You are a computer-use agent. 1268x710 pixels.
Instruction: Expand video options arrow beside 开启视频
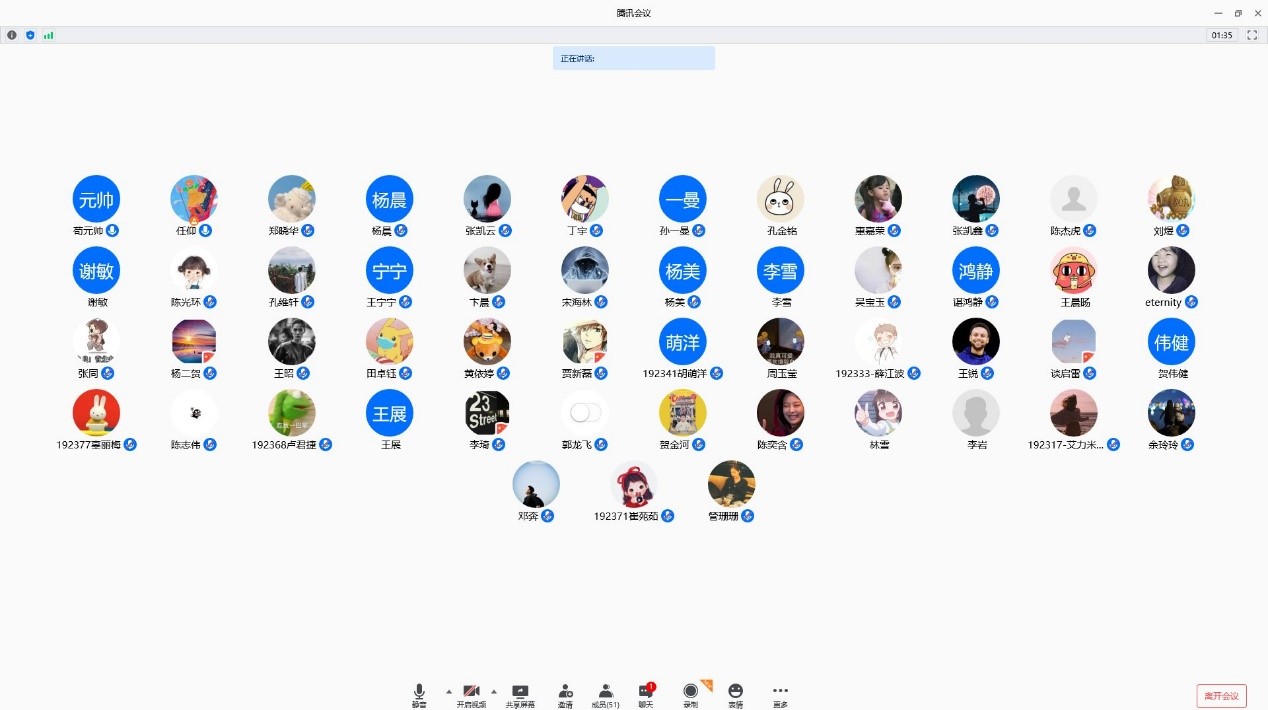(493, 691)
